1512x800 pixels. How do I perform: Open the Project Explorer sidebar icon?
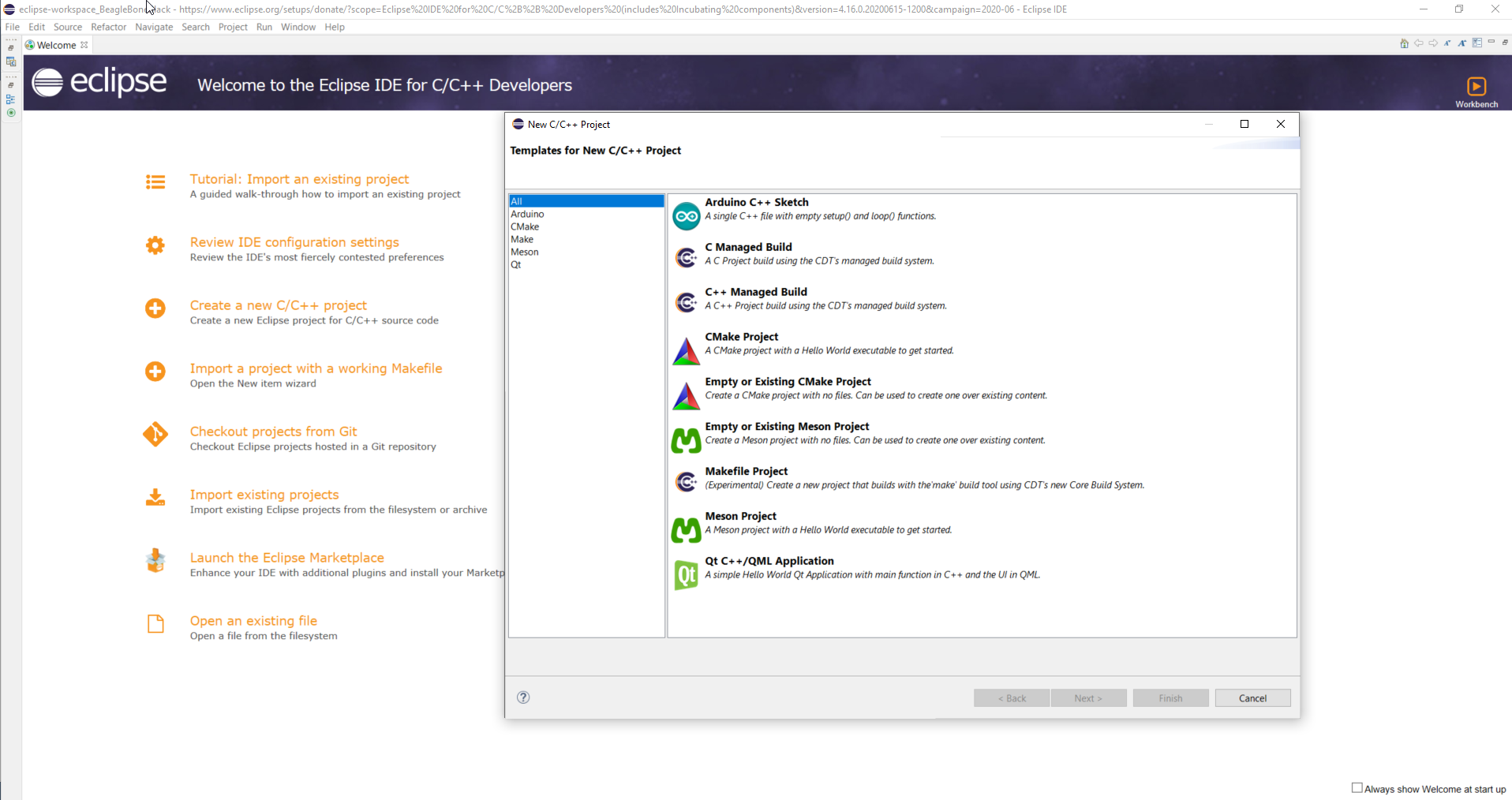(11, 62)
